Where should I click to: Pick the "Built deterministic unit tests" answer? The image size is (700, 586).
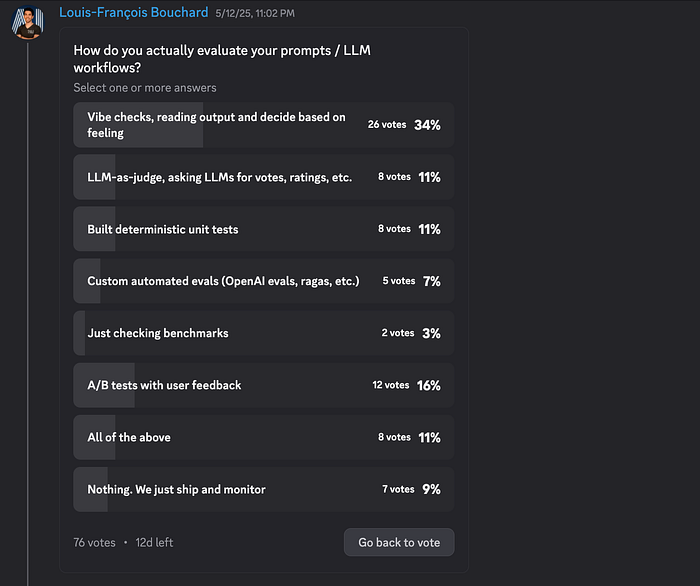coord(162,229)
